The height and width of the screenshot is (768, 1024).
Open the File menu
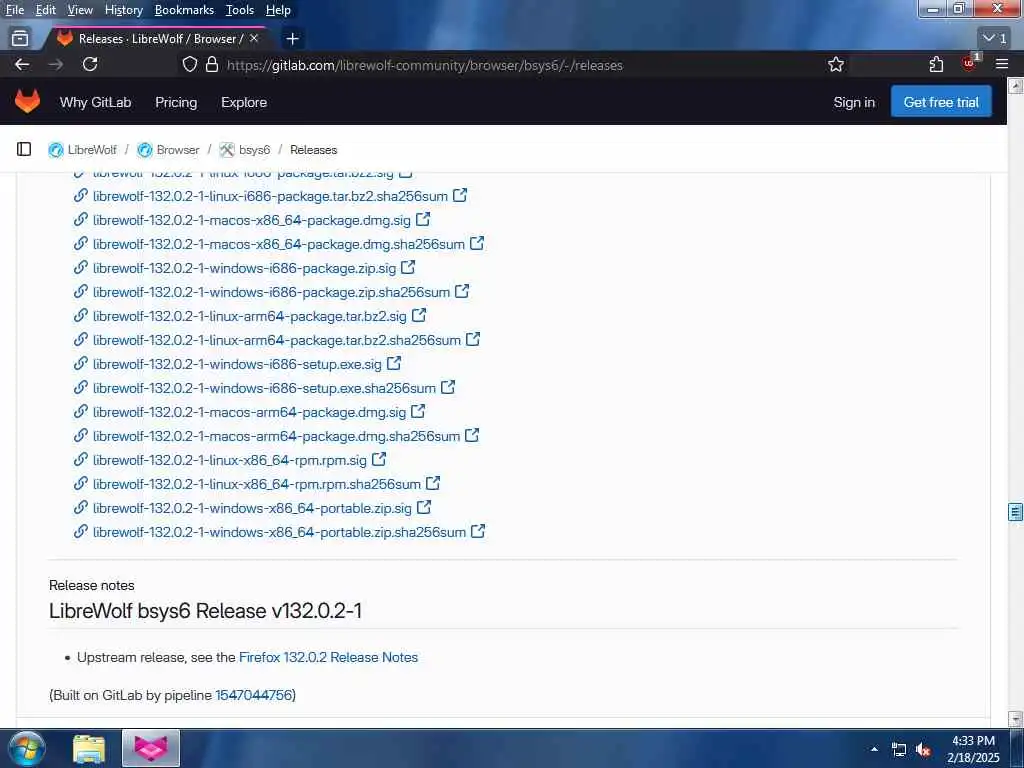click(15, 10)
